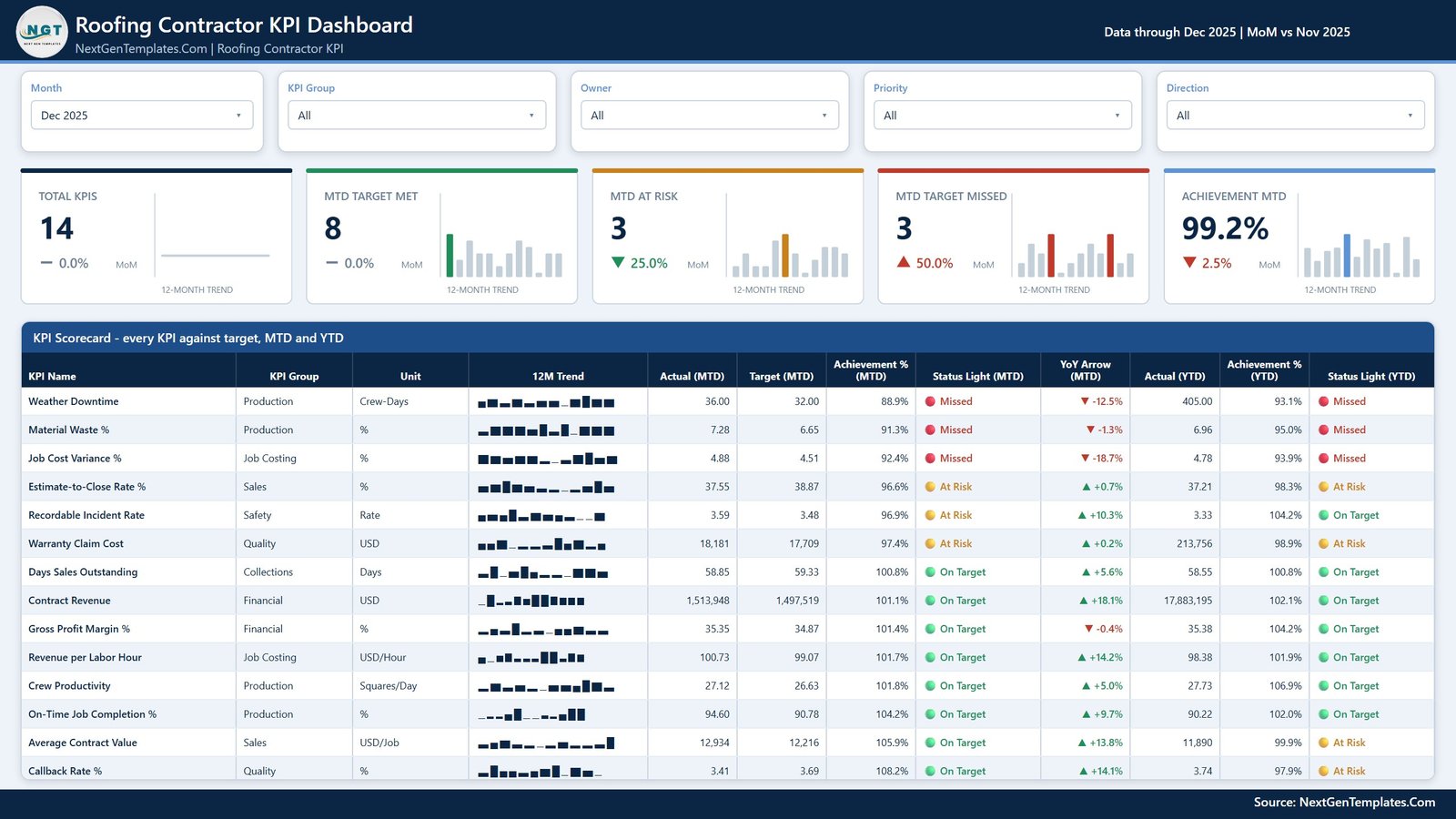
Task: Click green YTD status light for Crew Productivity
Action: pos(1323,686)
